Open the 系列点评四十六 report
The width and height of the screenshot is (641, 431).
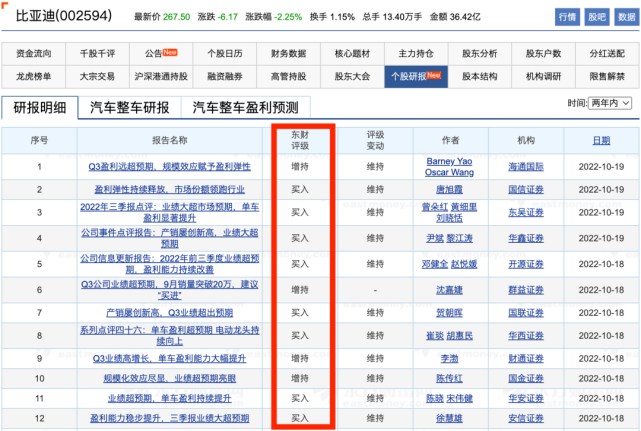170,336
